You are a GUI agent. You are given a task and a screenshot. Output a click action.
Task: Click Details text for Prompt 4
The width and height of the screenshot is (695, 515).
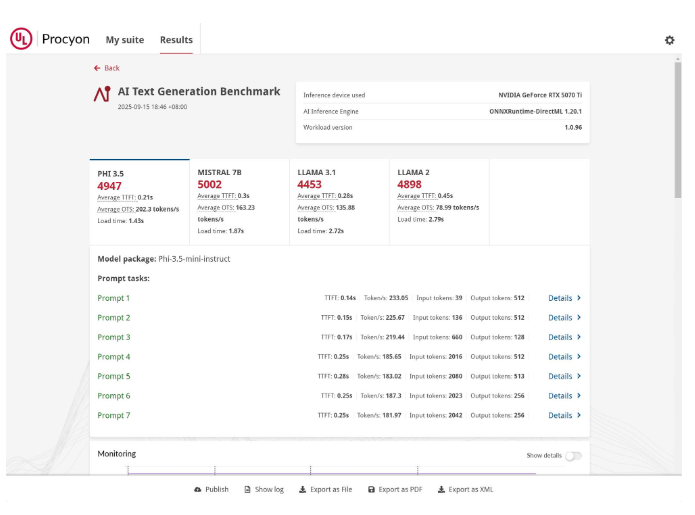click(x=560, y=356)
